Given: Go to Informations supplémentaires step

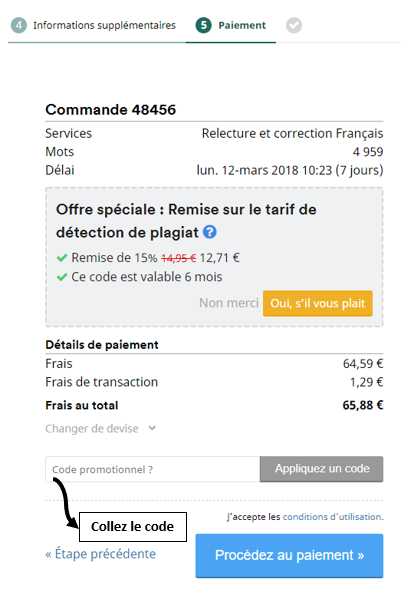Looking at the screenshot, I should coord(104,26).
